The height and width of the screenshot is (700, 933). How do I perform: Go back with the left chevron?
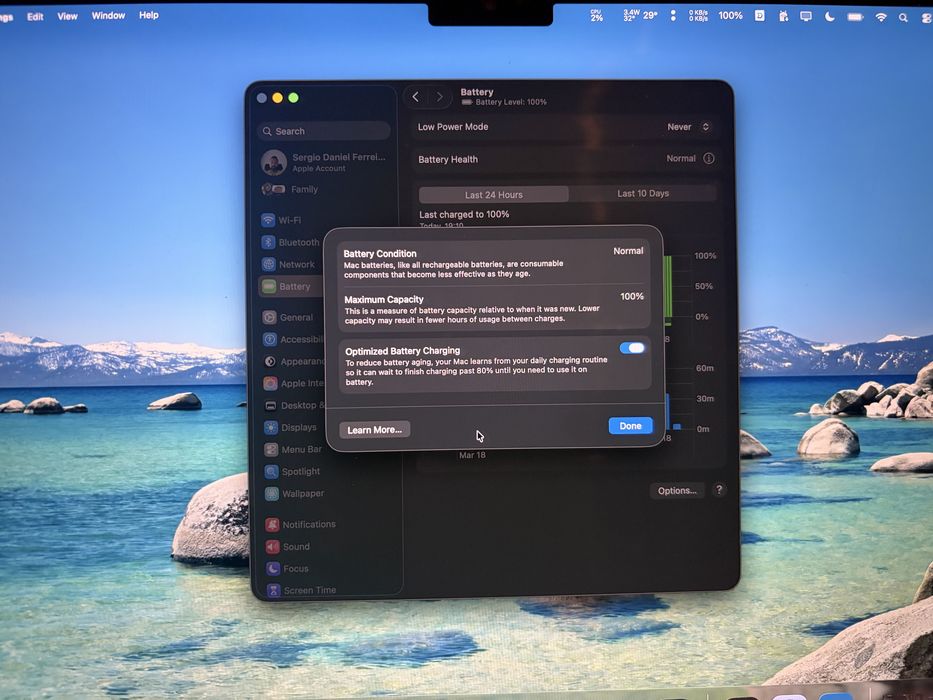416,96
